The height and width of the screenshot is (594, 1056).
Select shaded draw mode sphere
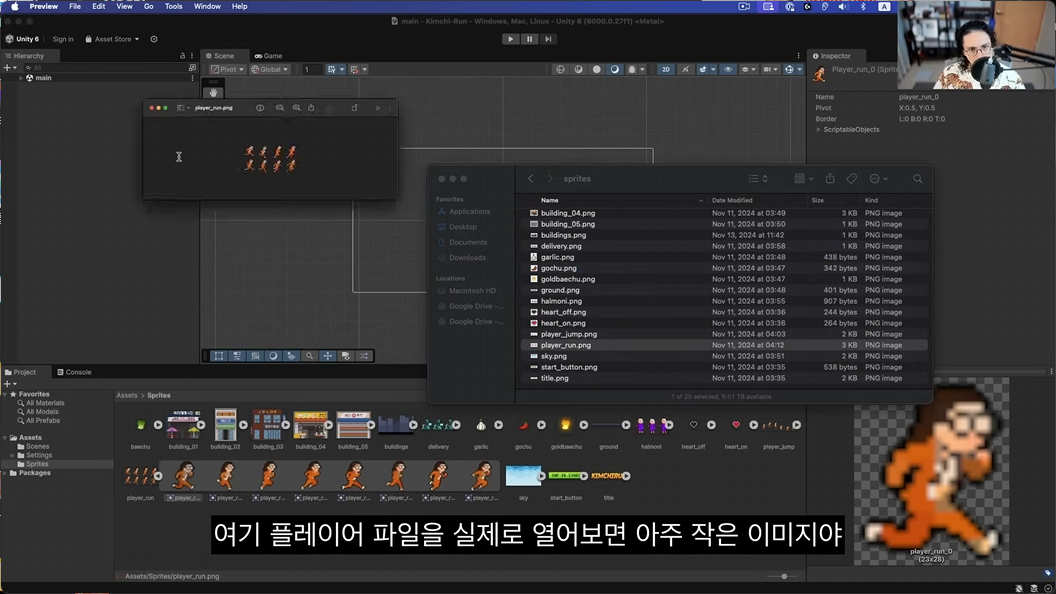tap(597, 69)
